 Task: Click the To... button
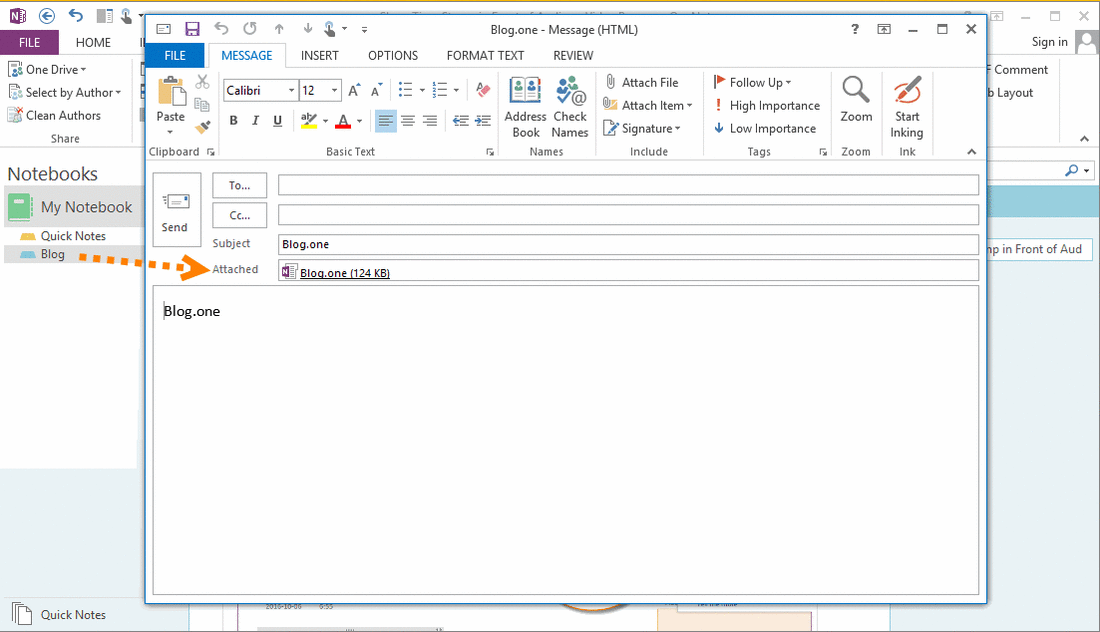[x=239, y=185]
